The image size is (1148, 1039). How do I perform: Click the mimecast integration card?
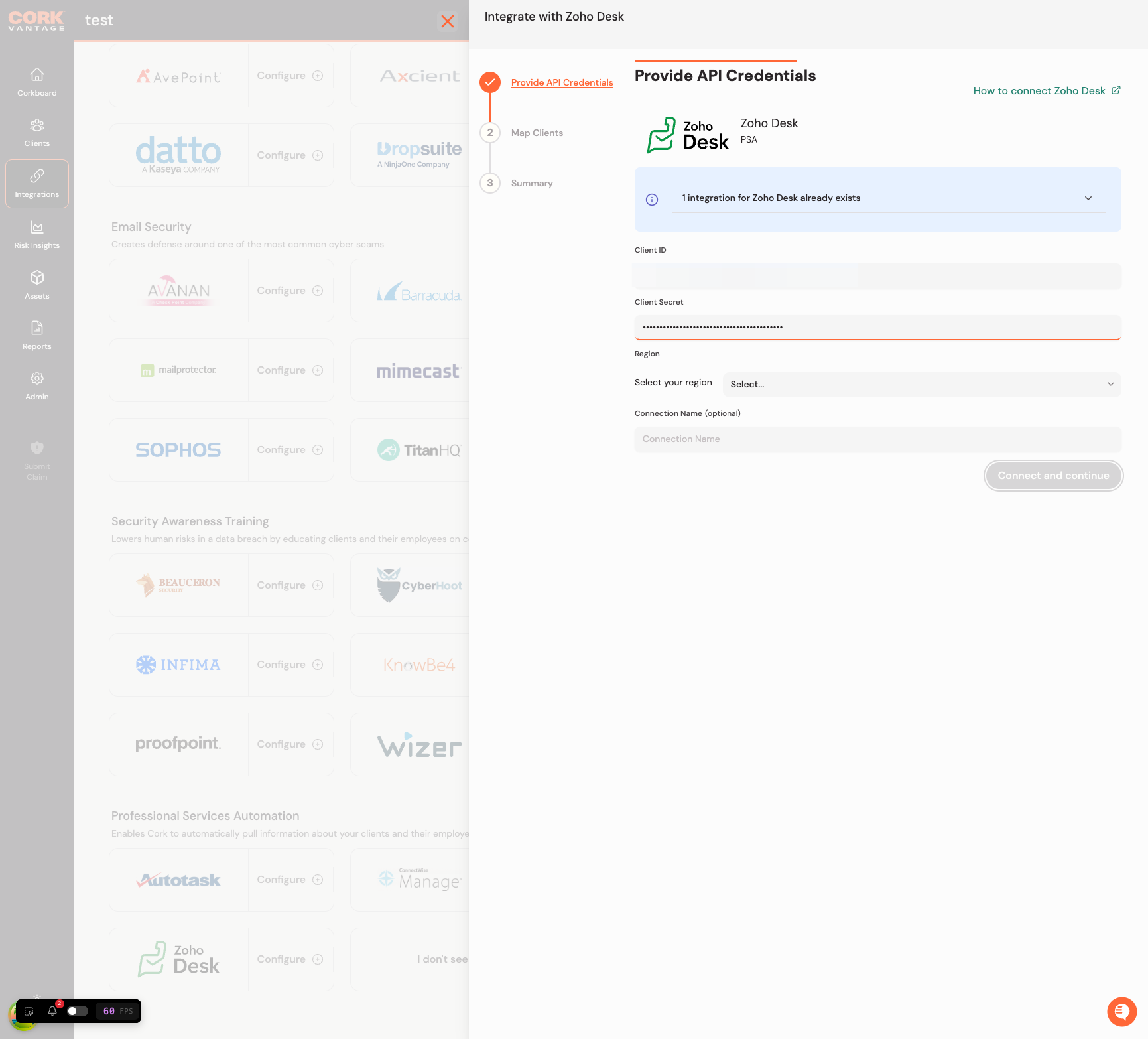tap(410, 370)
